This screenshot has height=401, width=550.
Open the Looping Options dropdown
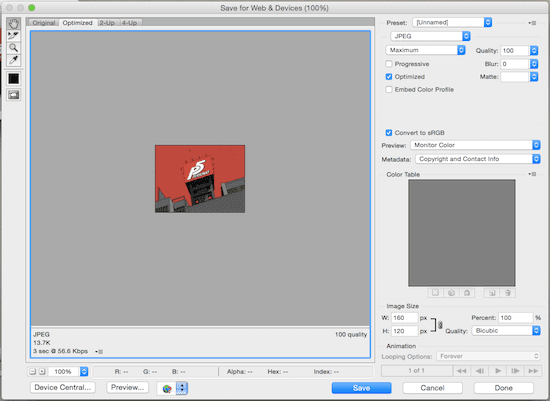click(x=488, y=356)
